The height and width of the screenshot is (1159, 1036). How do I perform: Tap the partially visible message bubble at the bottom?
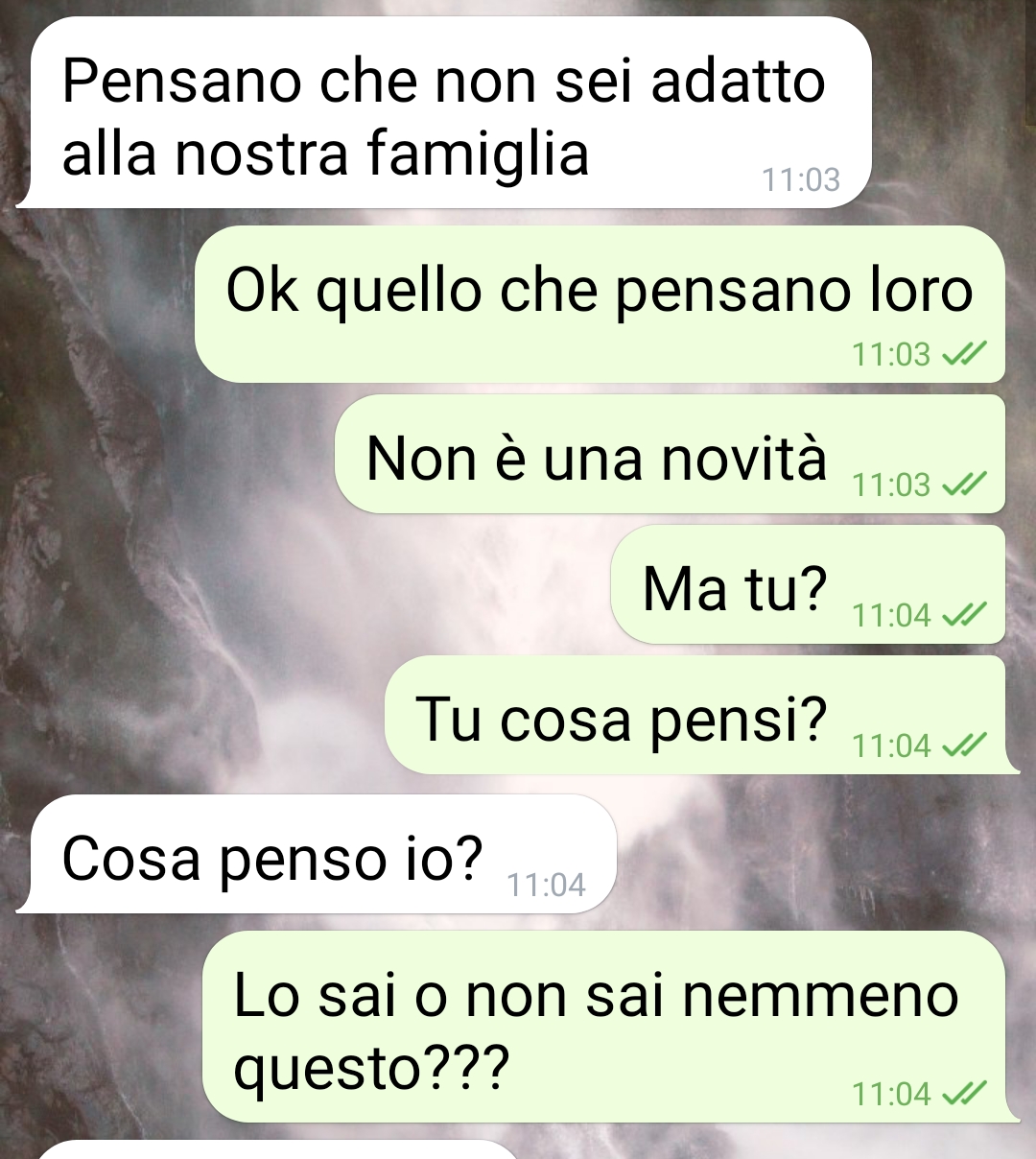click(278, 1149)
